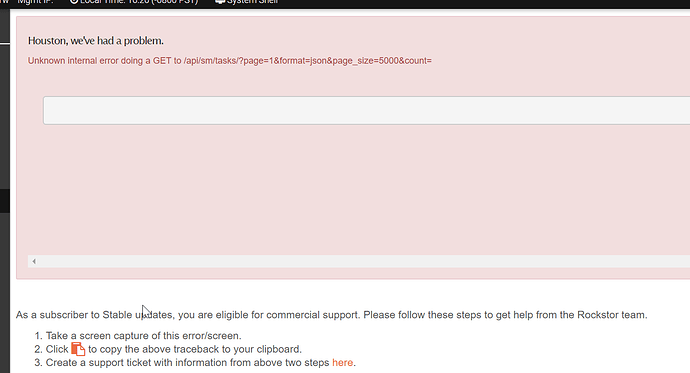Open the 'here' support ticket link

(x=342, y=362)
